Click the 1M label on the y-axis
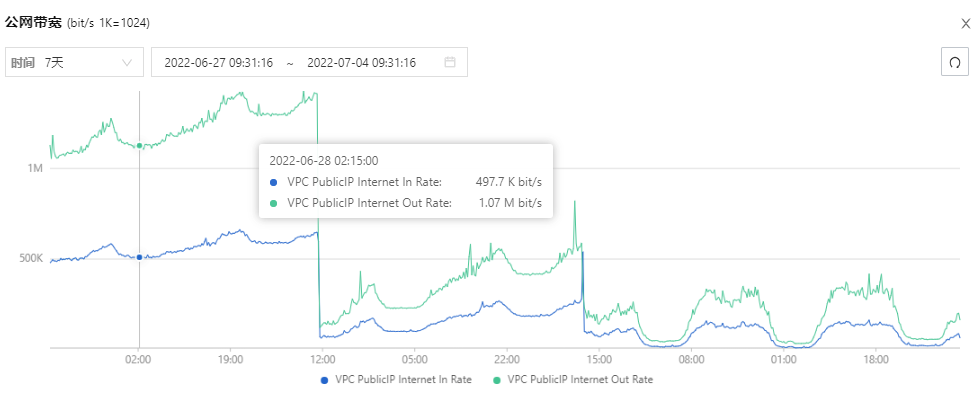This screenshot has width=978, height=406. 35,168
